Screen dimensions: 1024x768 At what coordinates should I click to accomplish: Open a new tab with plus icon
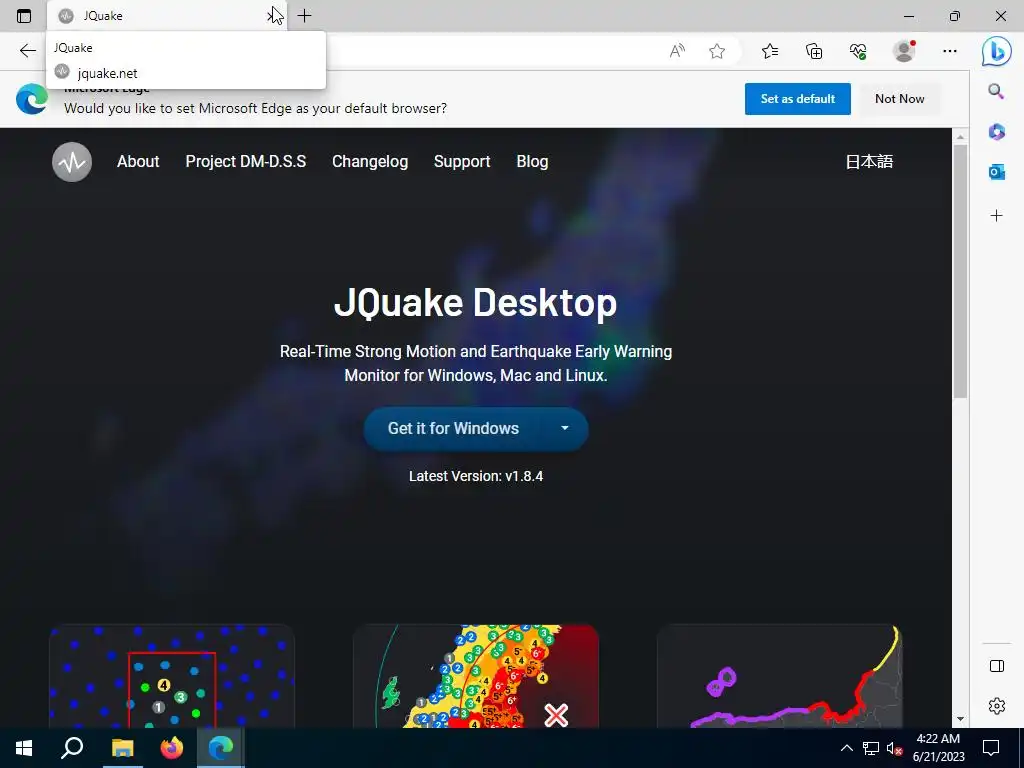(x=304, y=16)
